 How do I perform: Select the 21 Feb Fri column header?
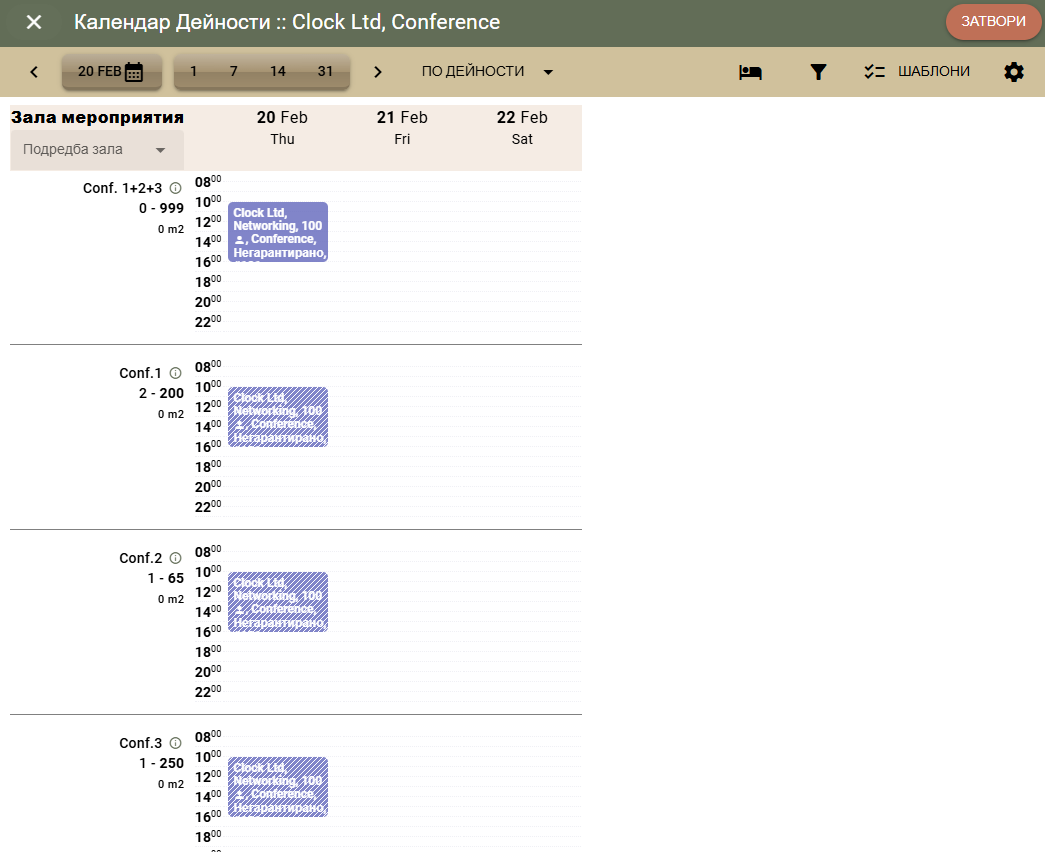coord(402,127)
